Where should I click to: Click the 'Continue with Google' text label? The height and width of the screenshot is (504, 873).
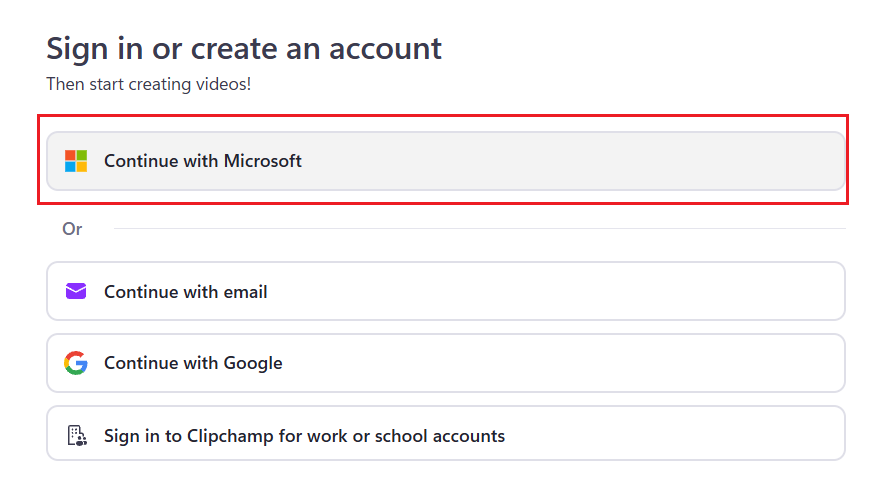point(193,363)
